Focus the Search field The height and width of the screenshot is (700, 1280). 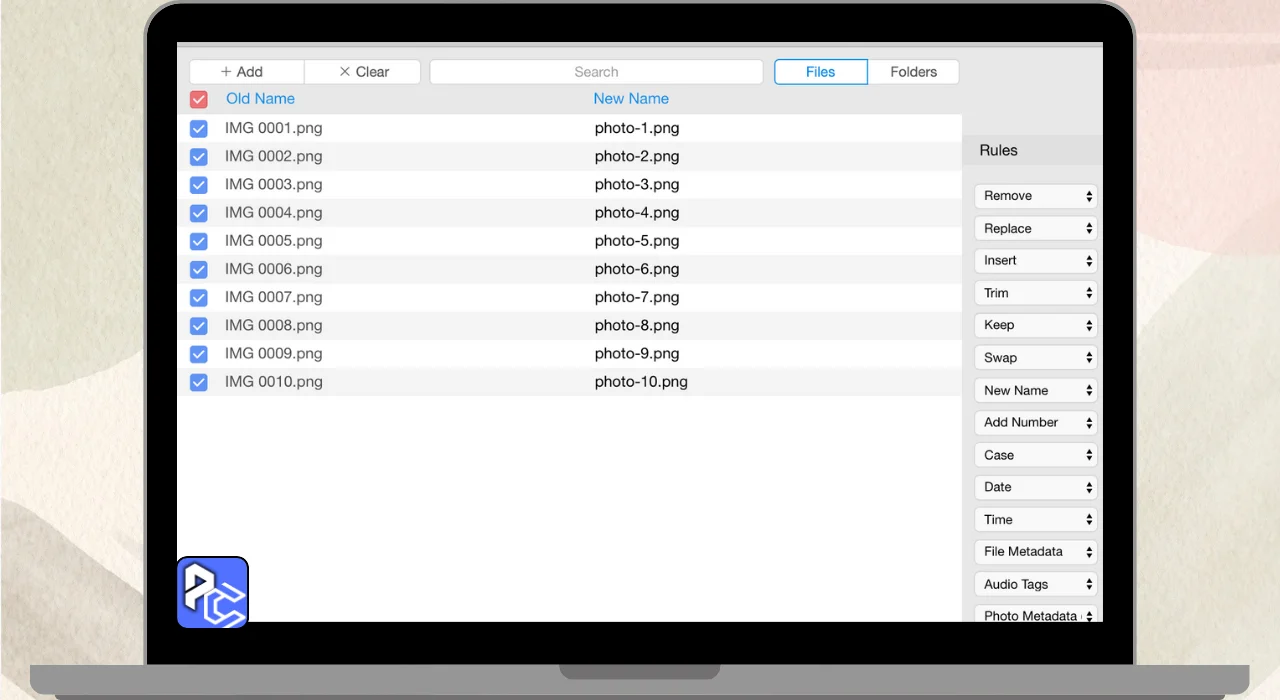click(x=596, y=72)
